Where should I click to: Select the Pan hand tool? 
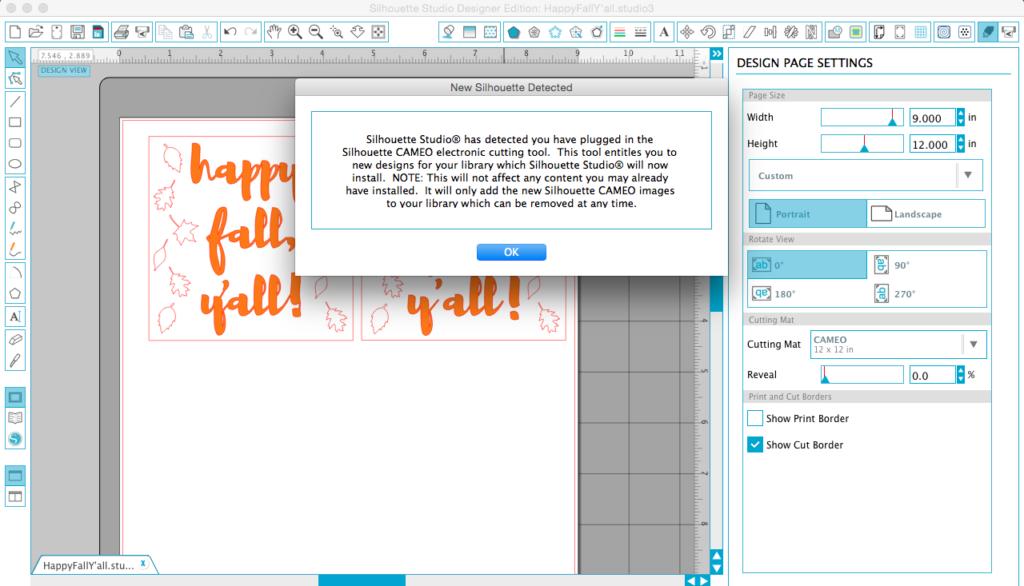pos(274,31)
